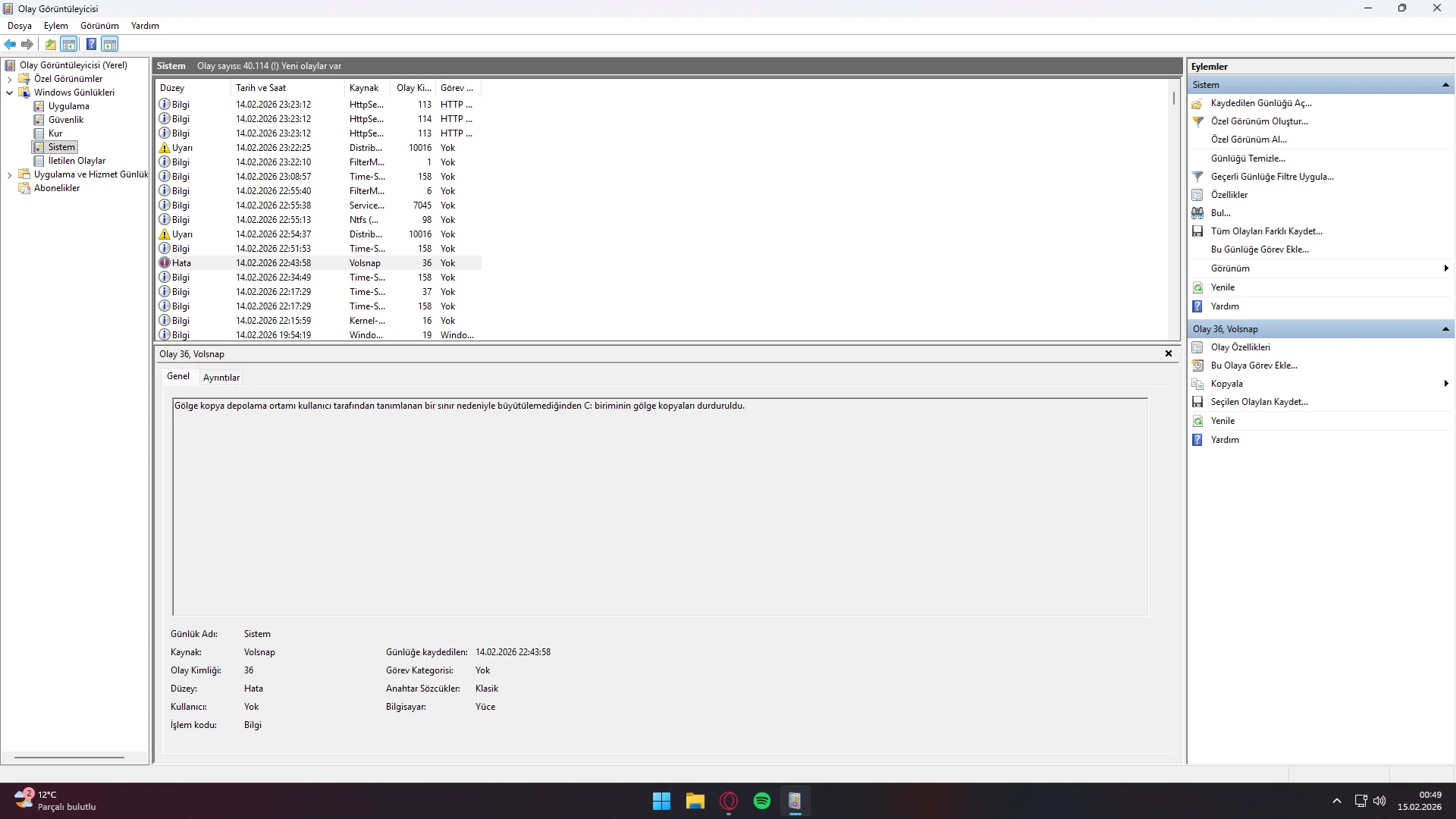The width and height of the screenshot is (1456, 819).
Task: Click Olay Özellikleri action link
Action: [x=1240, y=347]
